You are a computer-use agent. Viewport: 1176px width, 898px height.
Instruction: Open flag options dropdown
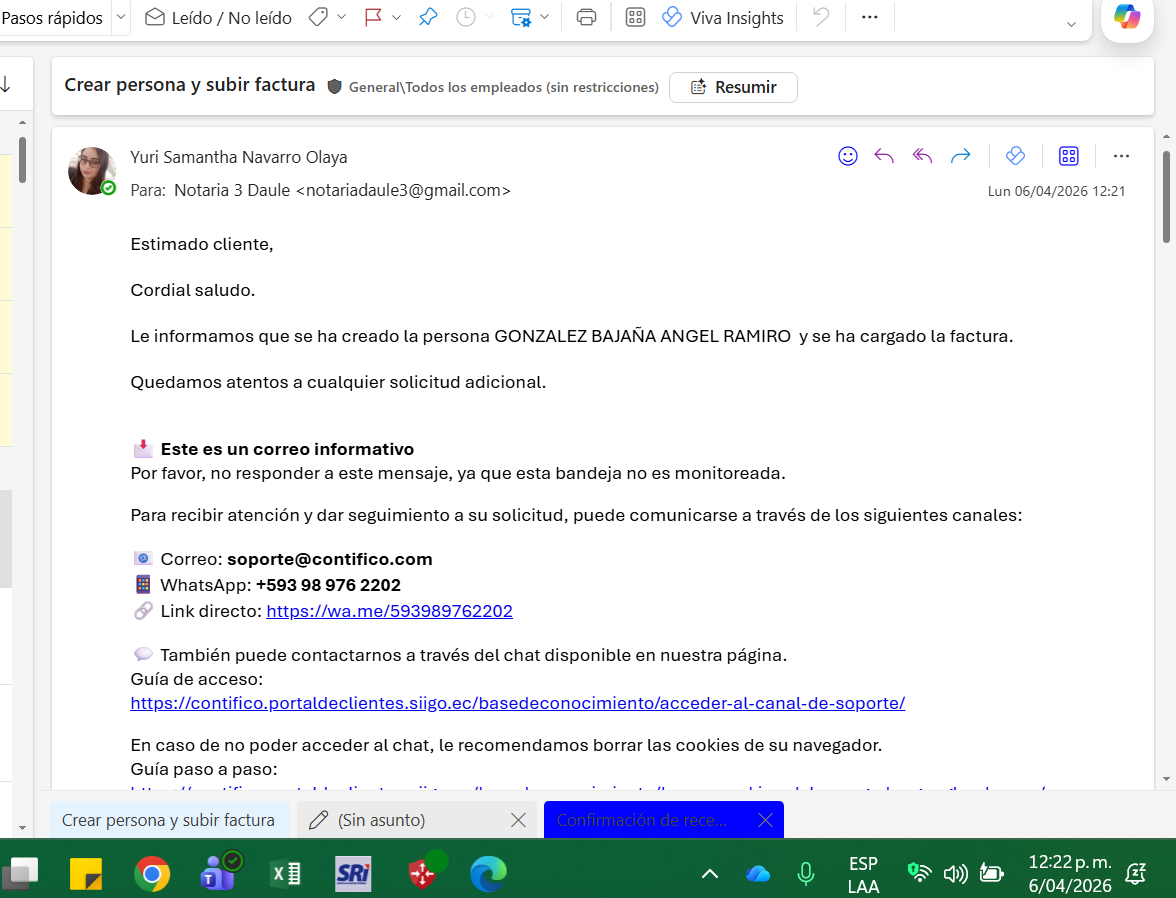click(397, 17)
